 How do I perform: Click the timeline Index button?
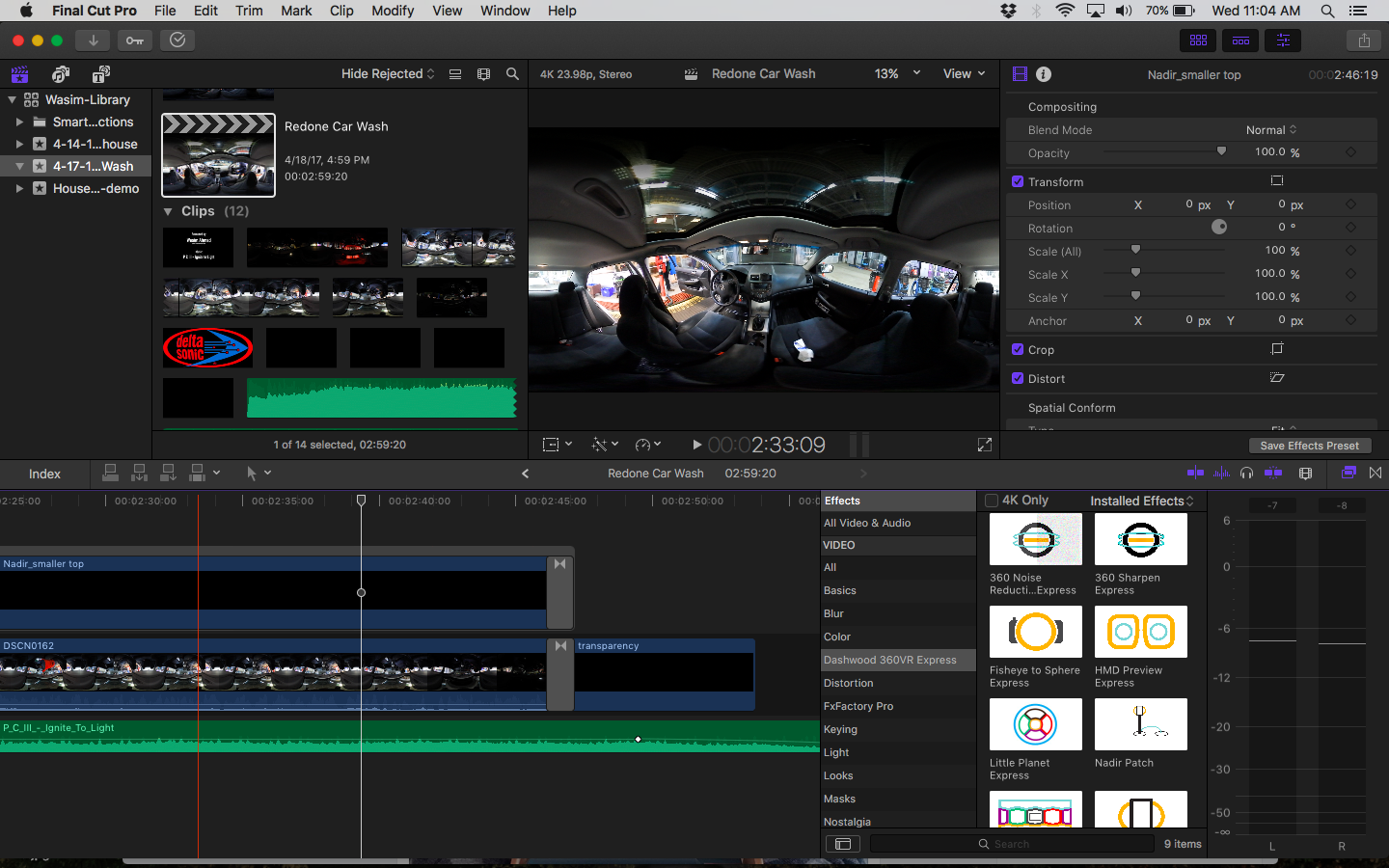coord(44,474)
